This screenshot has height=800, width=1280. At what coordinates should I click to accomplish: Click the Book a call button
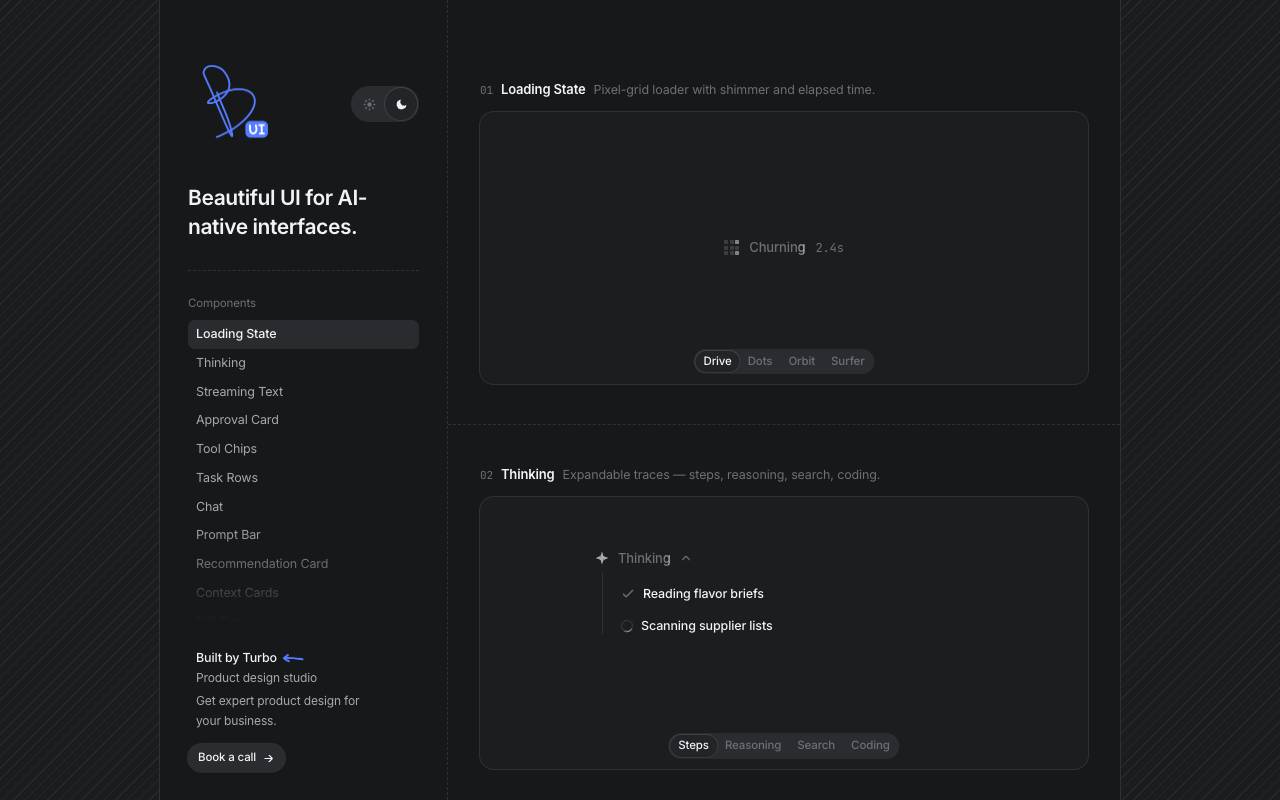(x=236, y=758)
